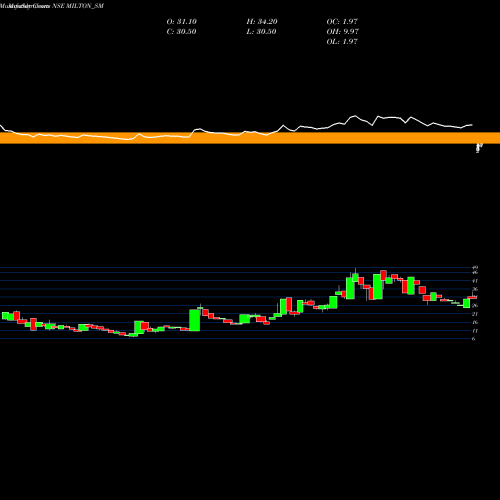Click the 36 price axis label
Image resolution: width=500 pixels, height=500 pixels.
[x=475, y=289]
